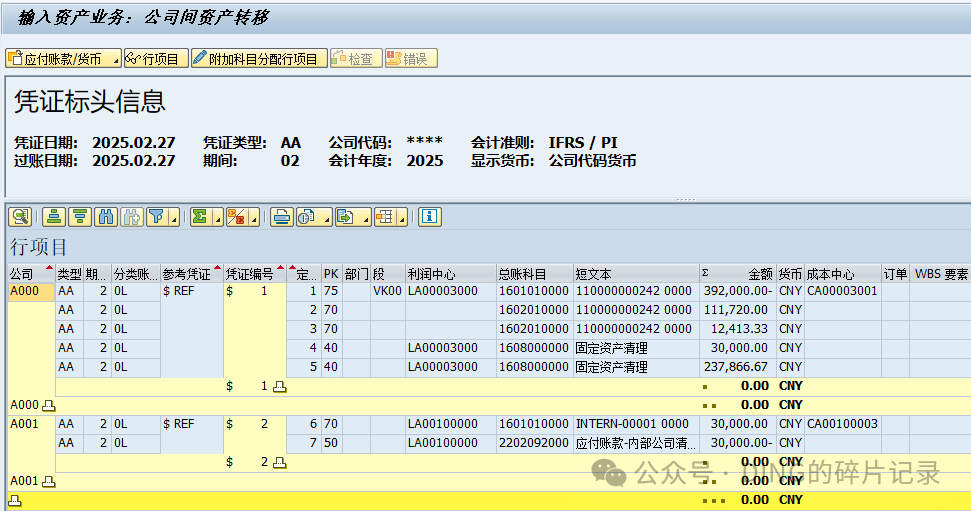Open the 应付账款/货币 dropdown arrow
The image size is (971, 511).
pyautogui.click(x=115, y=61)
